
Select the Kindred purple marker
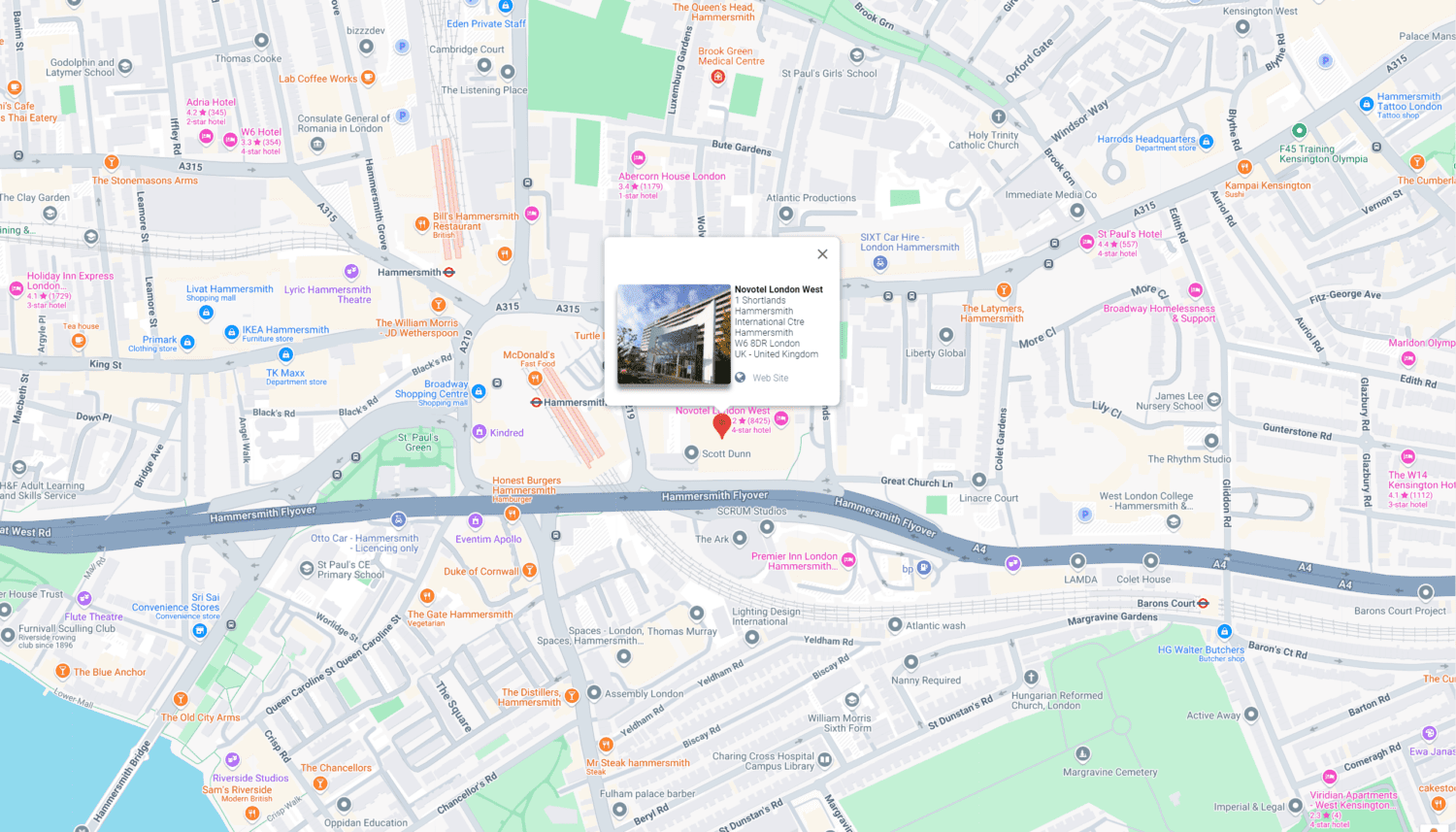coord(479,432)
